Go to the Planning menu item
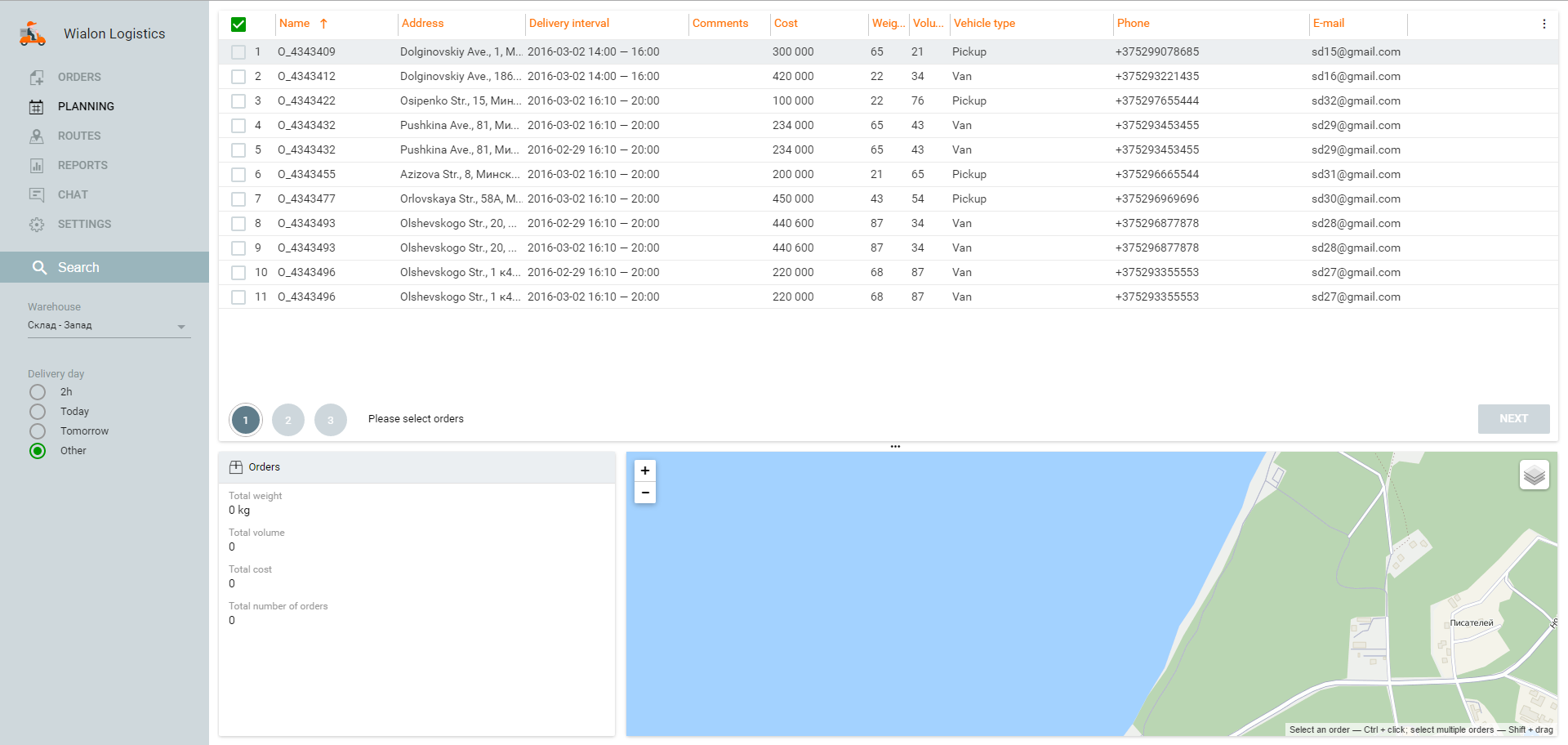This screenshot has height=745, width=1568. [x=86, y=106]
